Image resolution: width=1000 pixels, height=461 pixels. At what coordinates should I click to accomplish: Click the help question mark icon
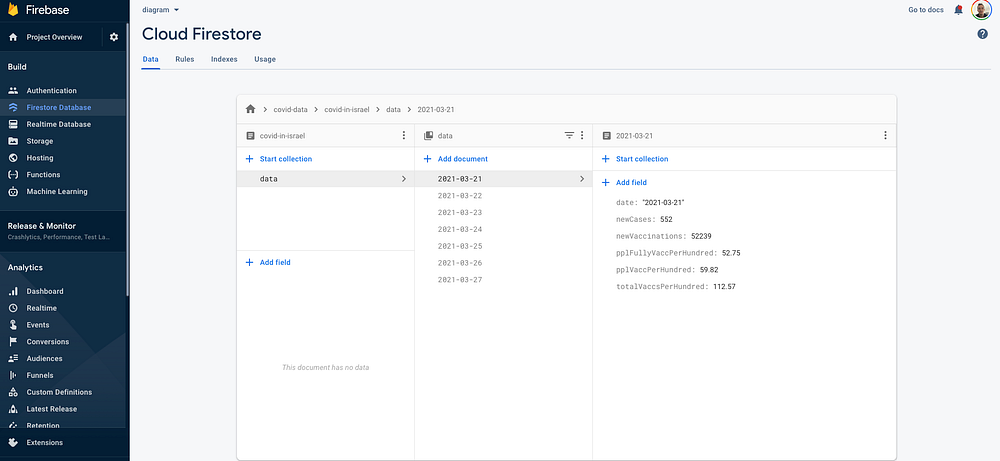982,34
